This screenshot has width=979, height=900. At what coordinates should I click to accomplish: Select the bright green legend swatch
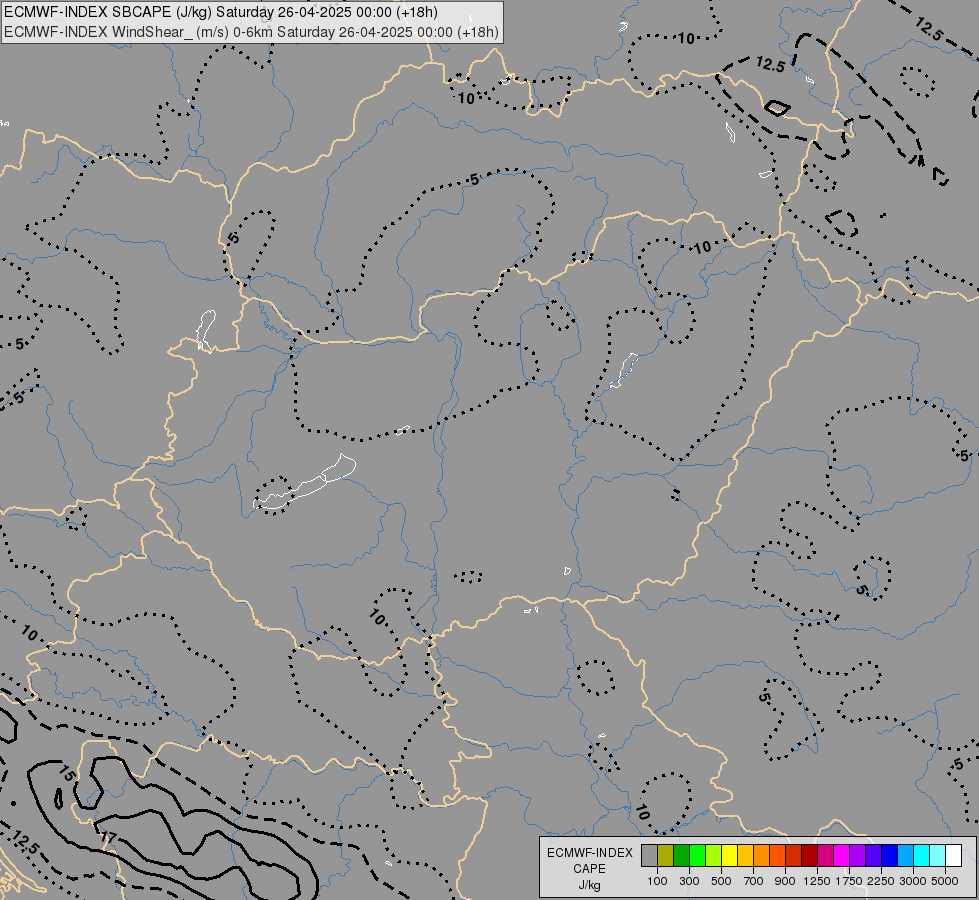(x=697, y=855)
